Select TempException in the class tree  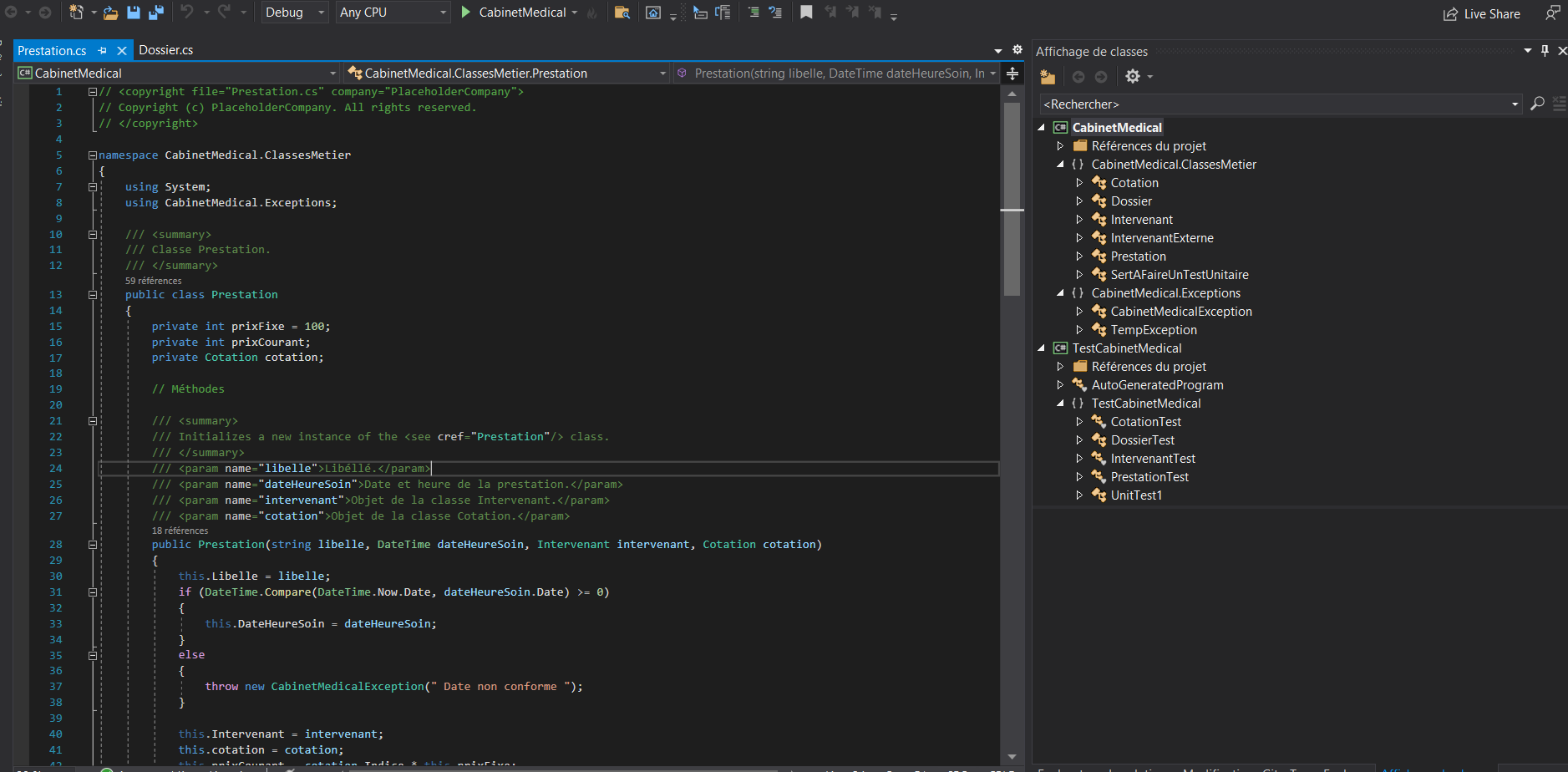point(1154,330)
